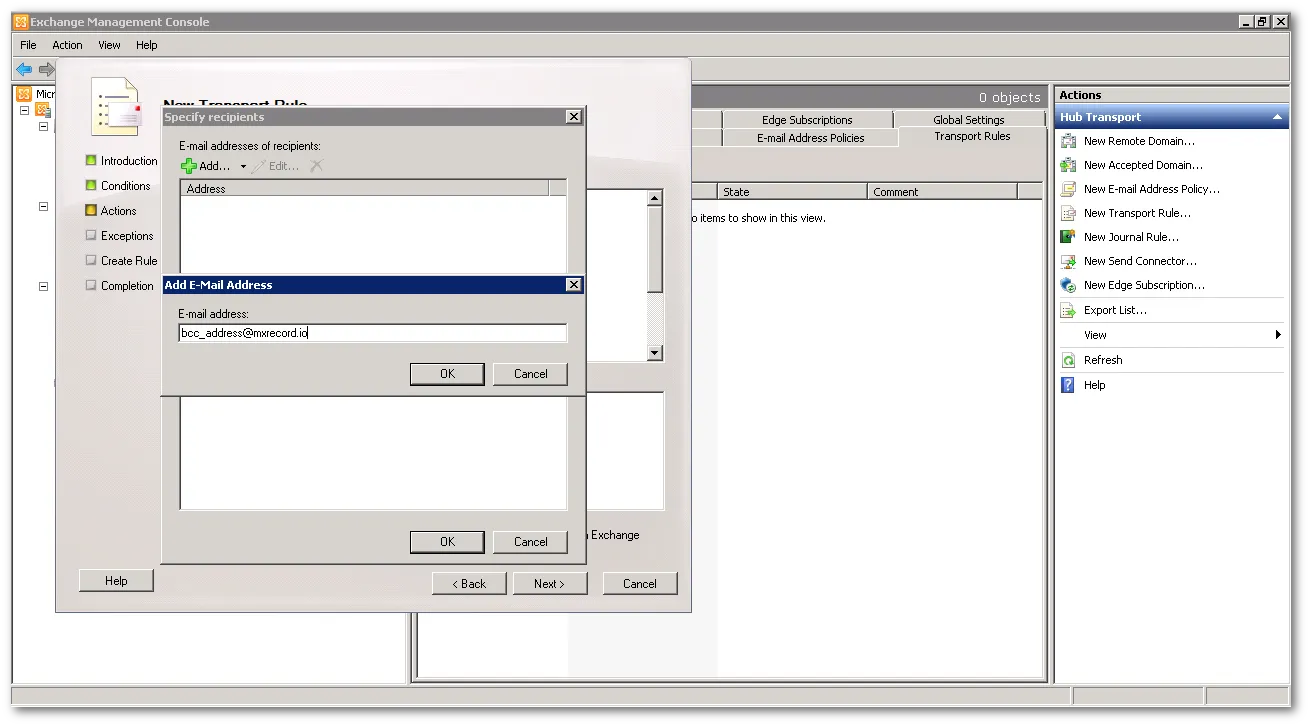Create a New Send Connector
The image size is (1310, 726).
pos(1139,260)
